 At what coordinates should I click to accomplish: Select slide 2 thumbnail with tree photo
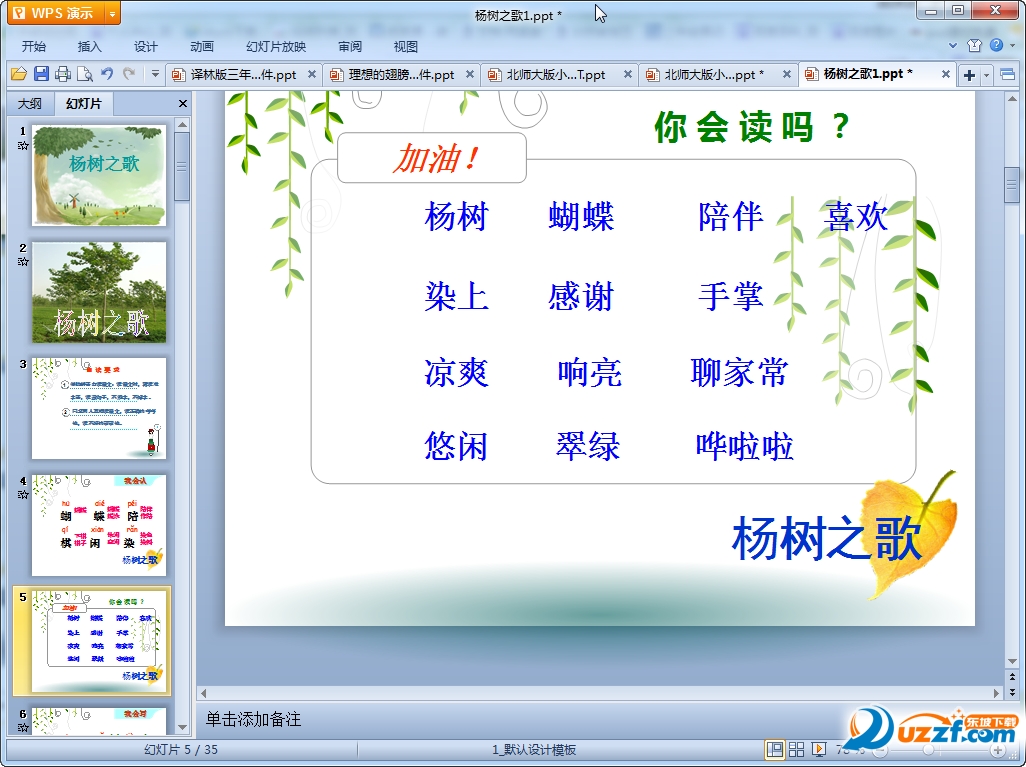[x=99, y=292]
